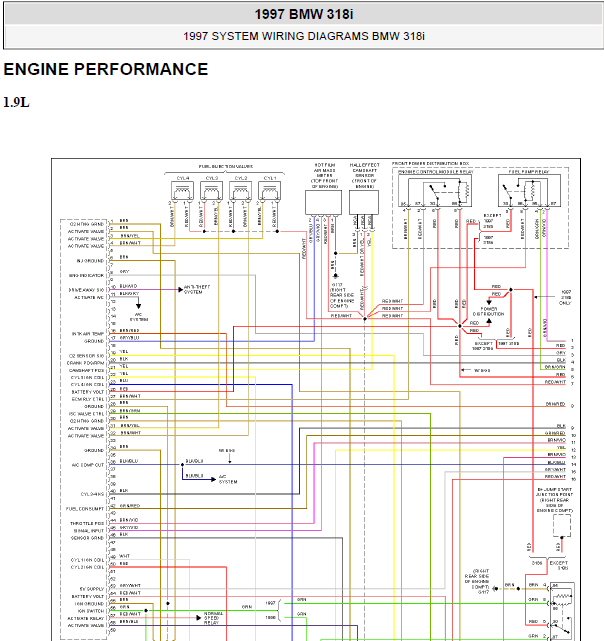Click "A/C SYSTEM" label beside BLK/BLU arrow

[228, 479]
